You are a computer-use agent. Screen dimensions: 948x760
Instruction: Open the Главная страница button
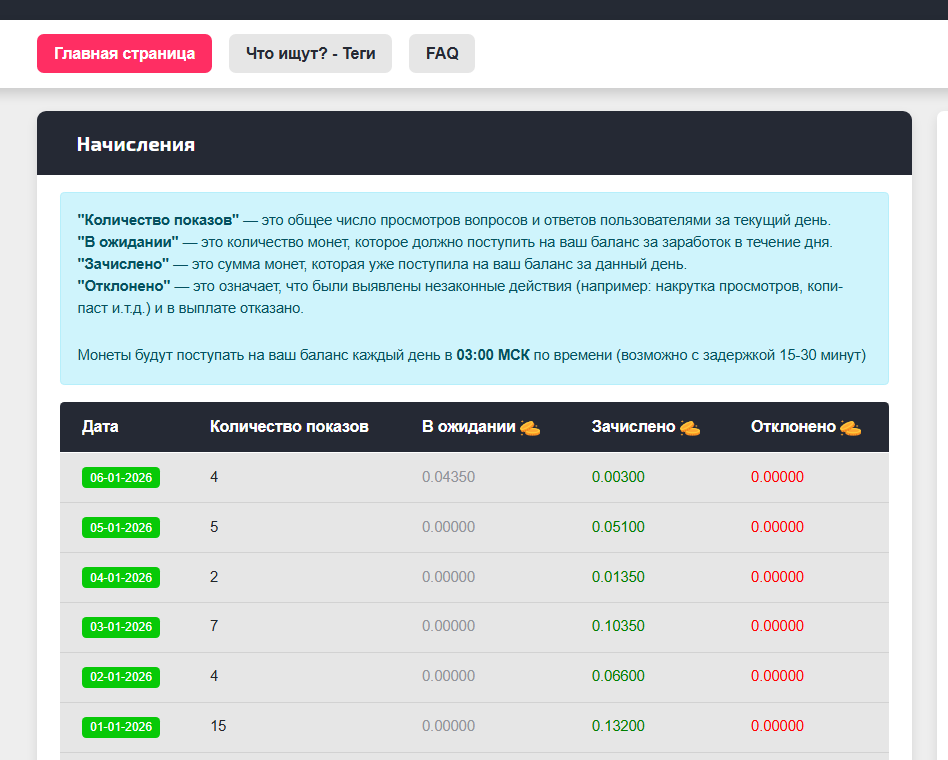point(125,54)
